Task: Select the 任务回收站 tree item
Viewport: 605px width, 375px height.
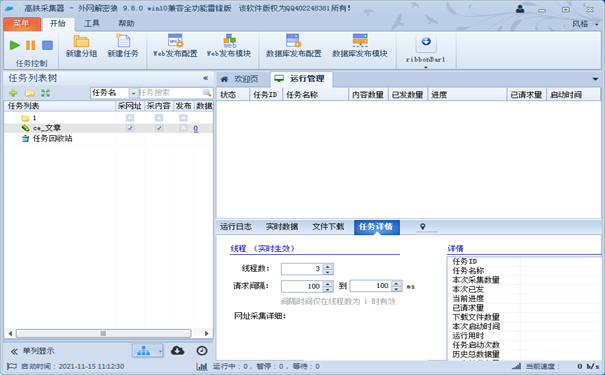Action: 52,139
